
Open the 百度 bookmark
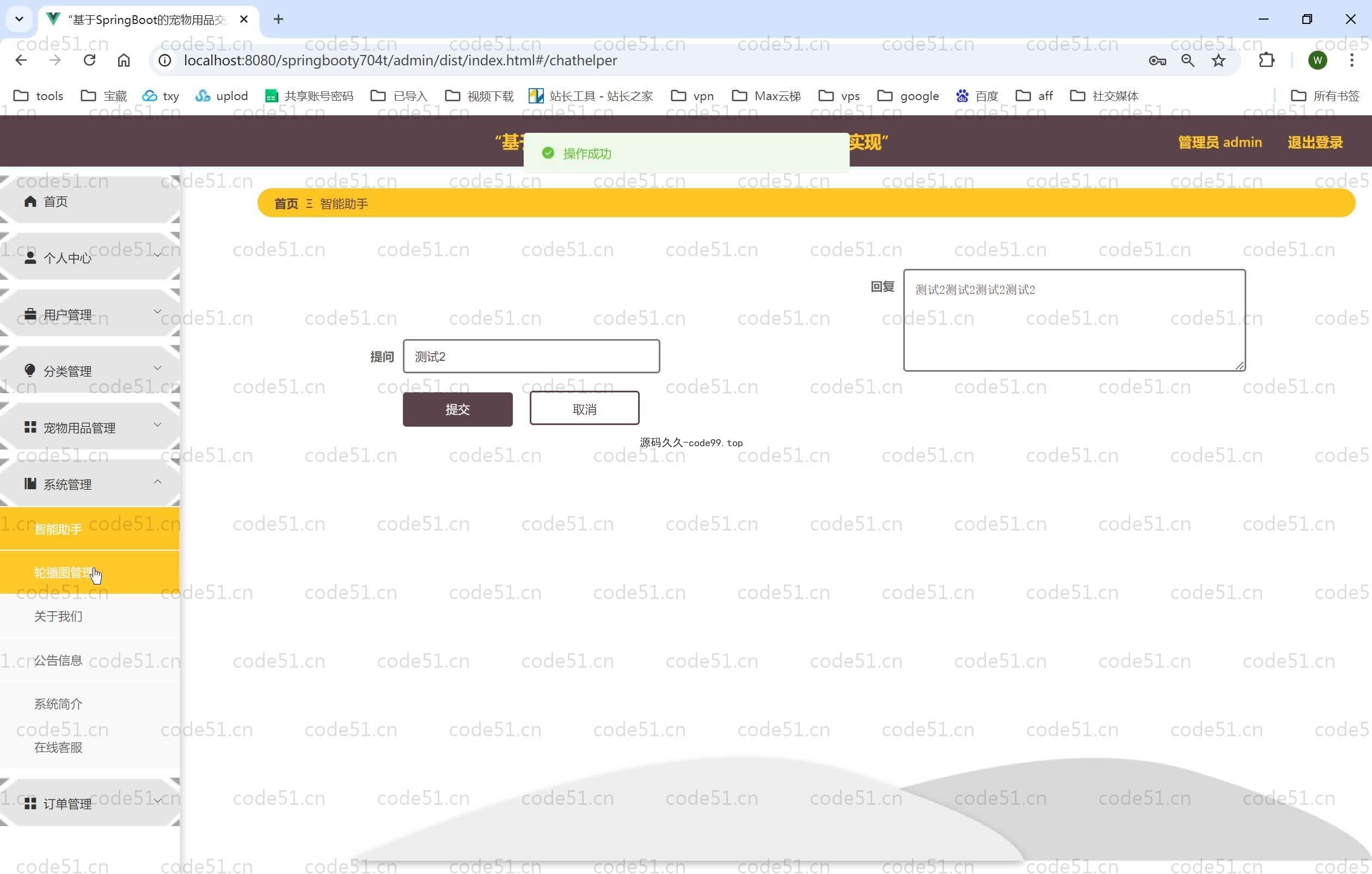pyautogui.click(x=977, y=96)
